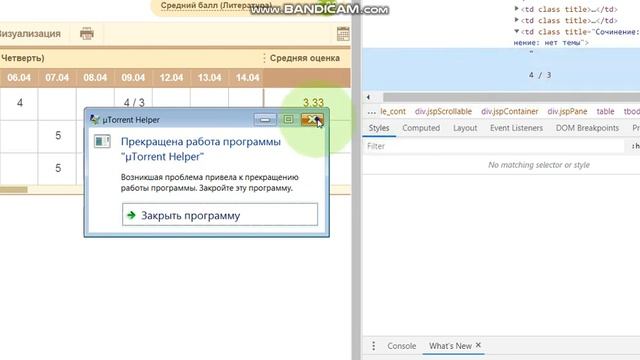Click the le_cont breadcrumb item
This screenshot has width=640, height=360.
point(393,111)
